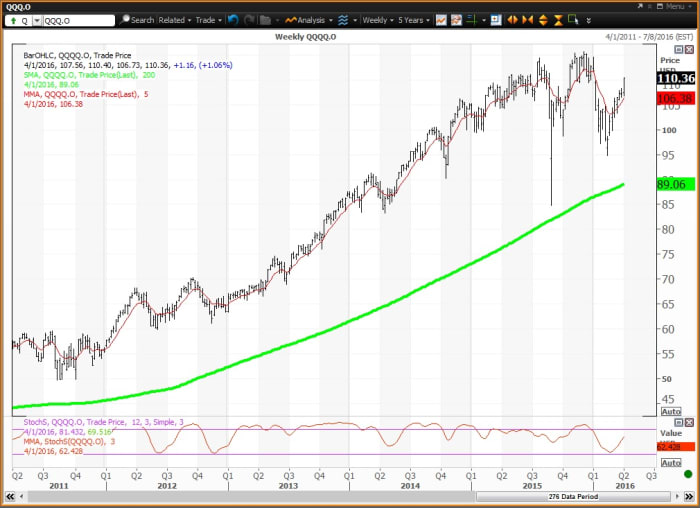This screenshot has height=508, width=700.
Task: Select the green zoom rectangle tool
Action: [573, 20]
